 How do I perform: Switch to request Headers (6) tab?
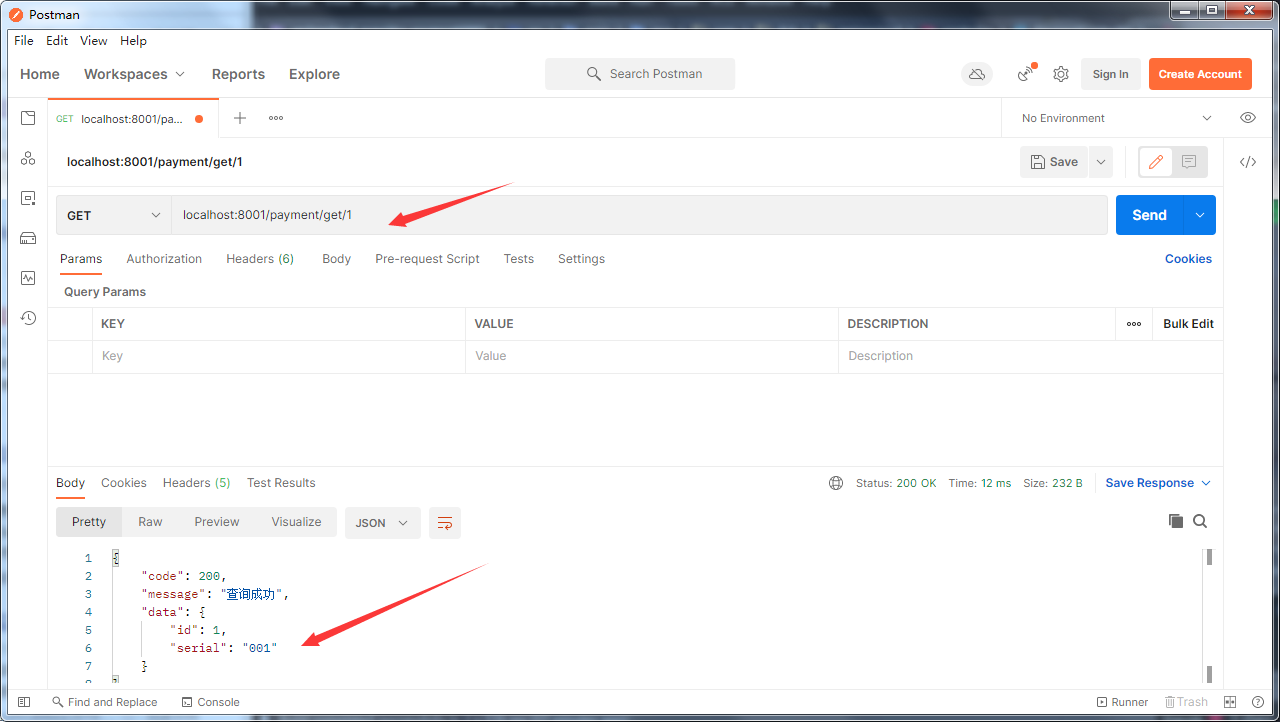coord(260,259)
